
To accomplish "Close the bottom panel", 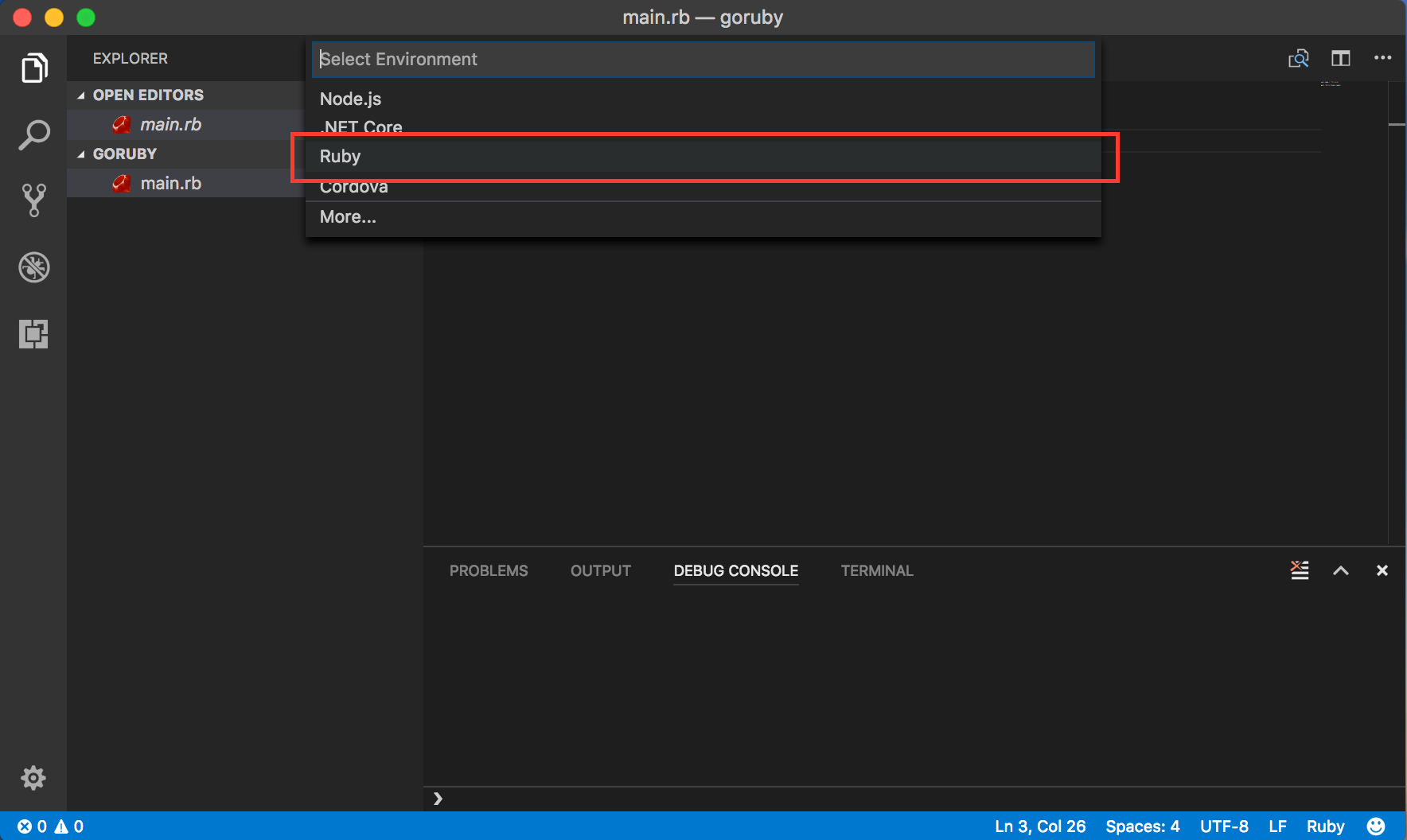I will point(1382,570).
